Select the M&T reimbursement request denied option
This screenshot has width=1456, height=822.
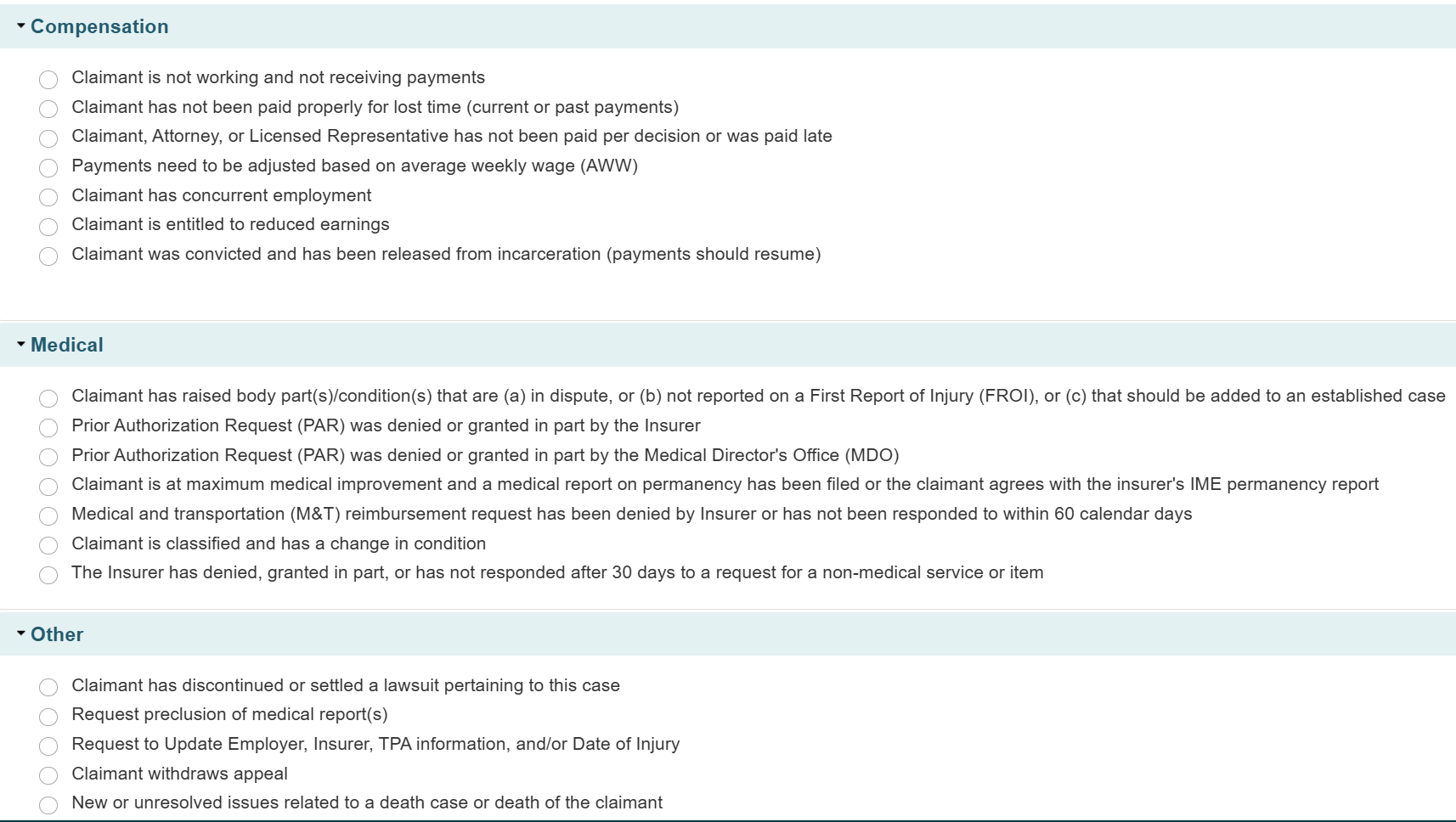coord(48,515)
